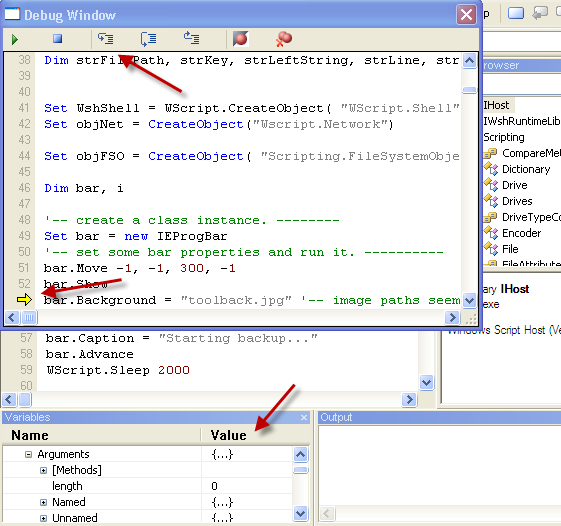Screen dimensions: 561x526
Task: Click yellow current-line arrow in gutter
Action: tap(24, 300)
